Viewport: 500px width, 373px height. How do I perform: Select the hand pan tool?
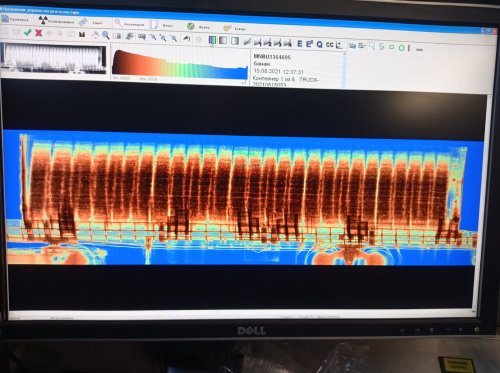(95, 35)
